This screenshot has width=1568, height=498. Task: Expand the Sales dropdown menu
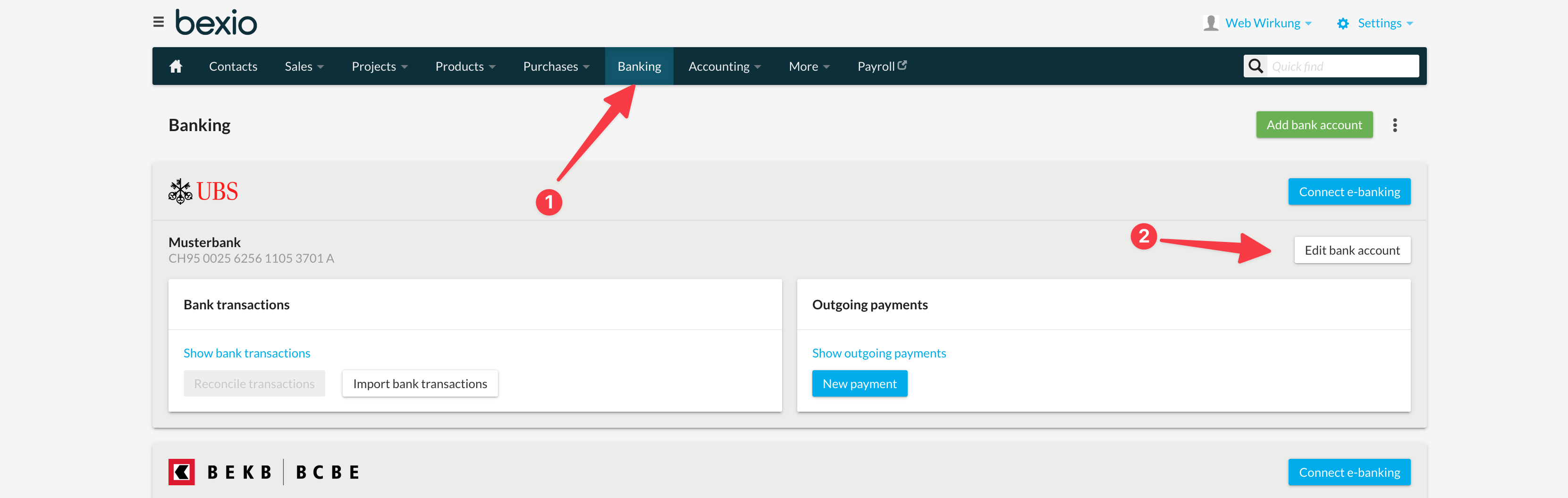point(304,66)
